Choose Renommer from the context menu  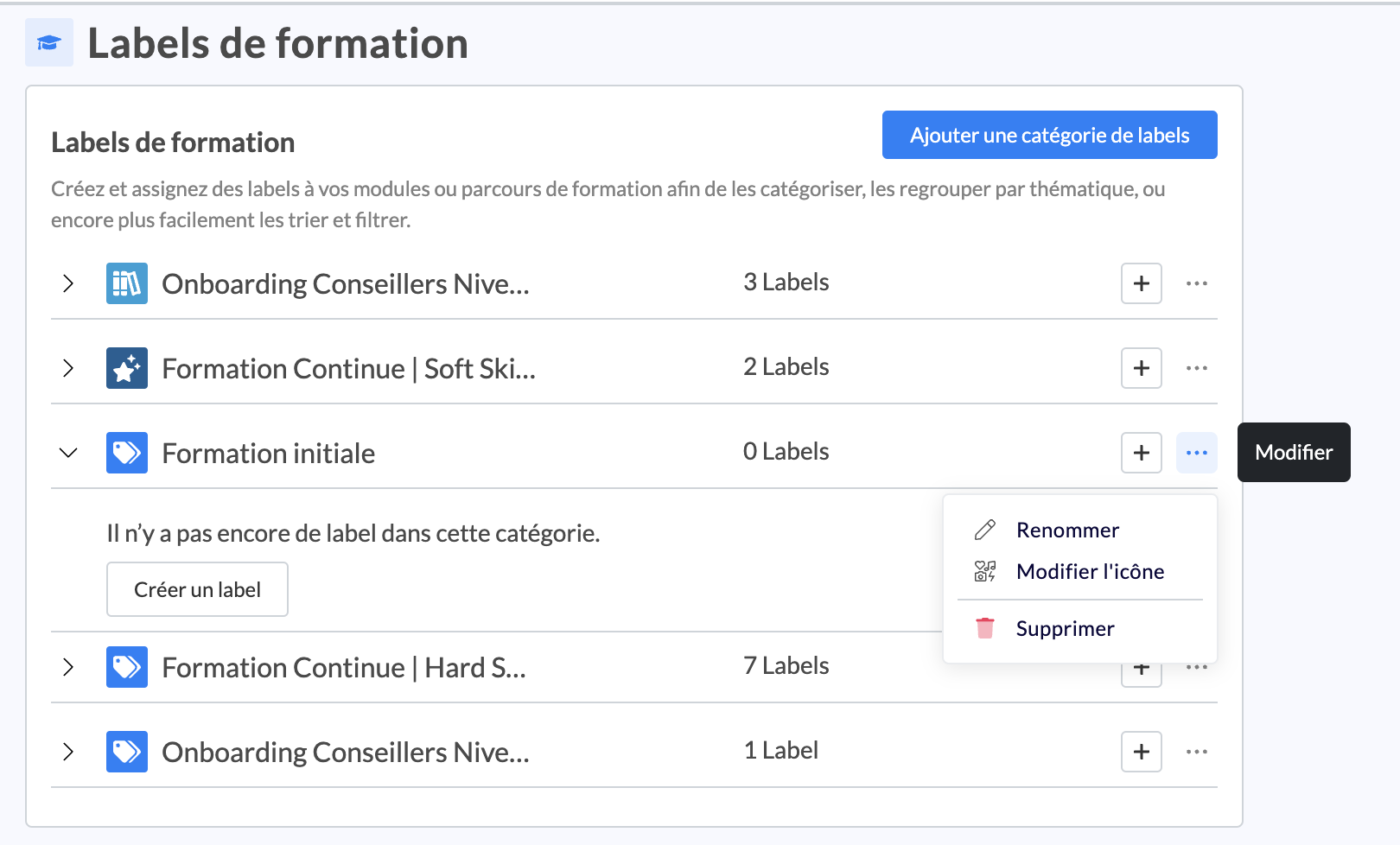pos(1067,530)
